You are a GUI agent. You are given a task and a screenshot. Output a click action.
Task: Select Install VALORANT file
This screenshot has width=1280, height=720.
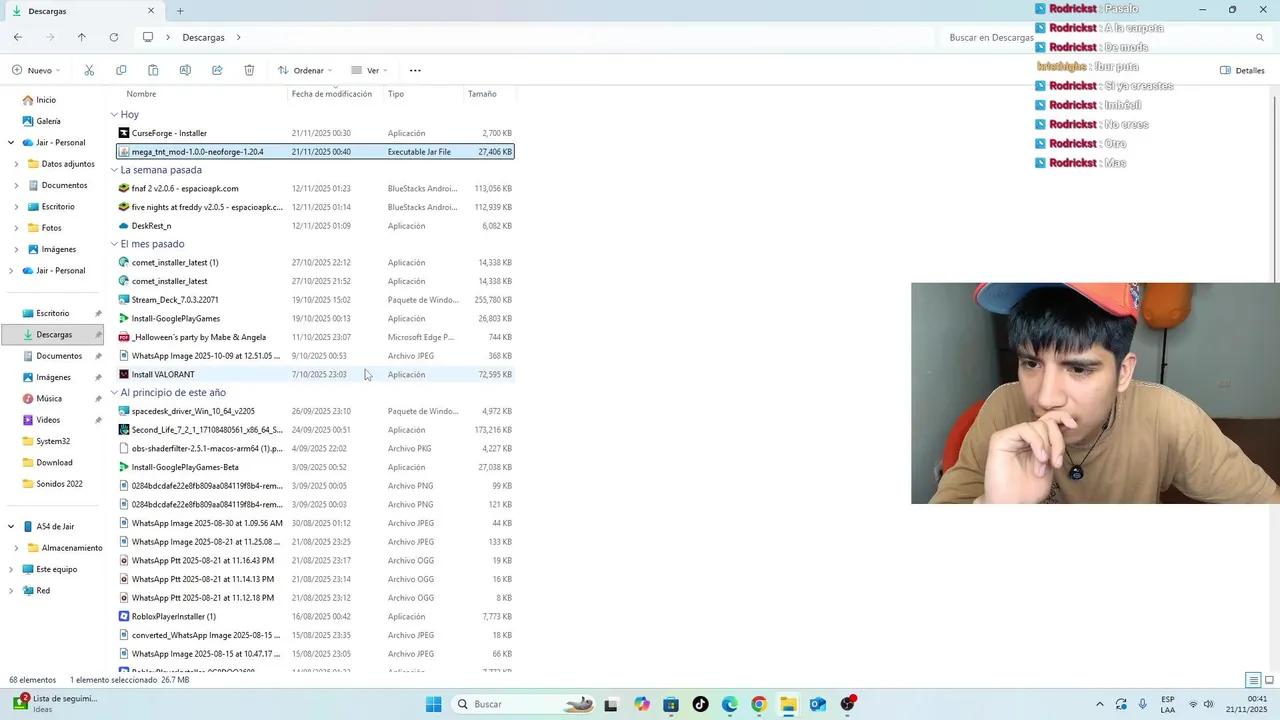tap(315, 374)
